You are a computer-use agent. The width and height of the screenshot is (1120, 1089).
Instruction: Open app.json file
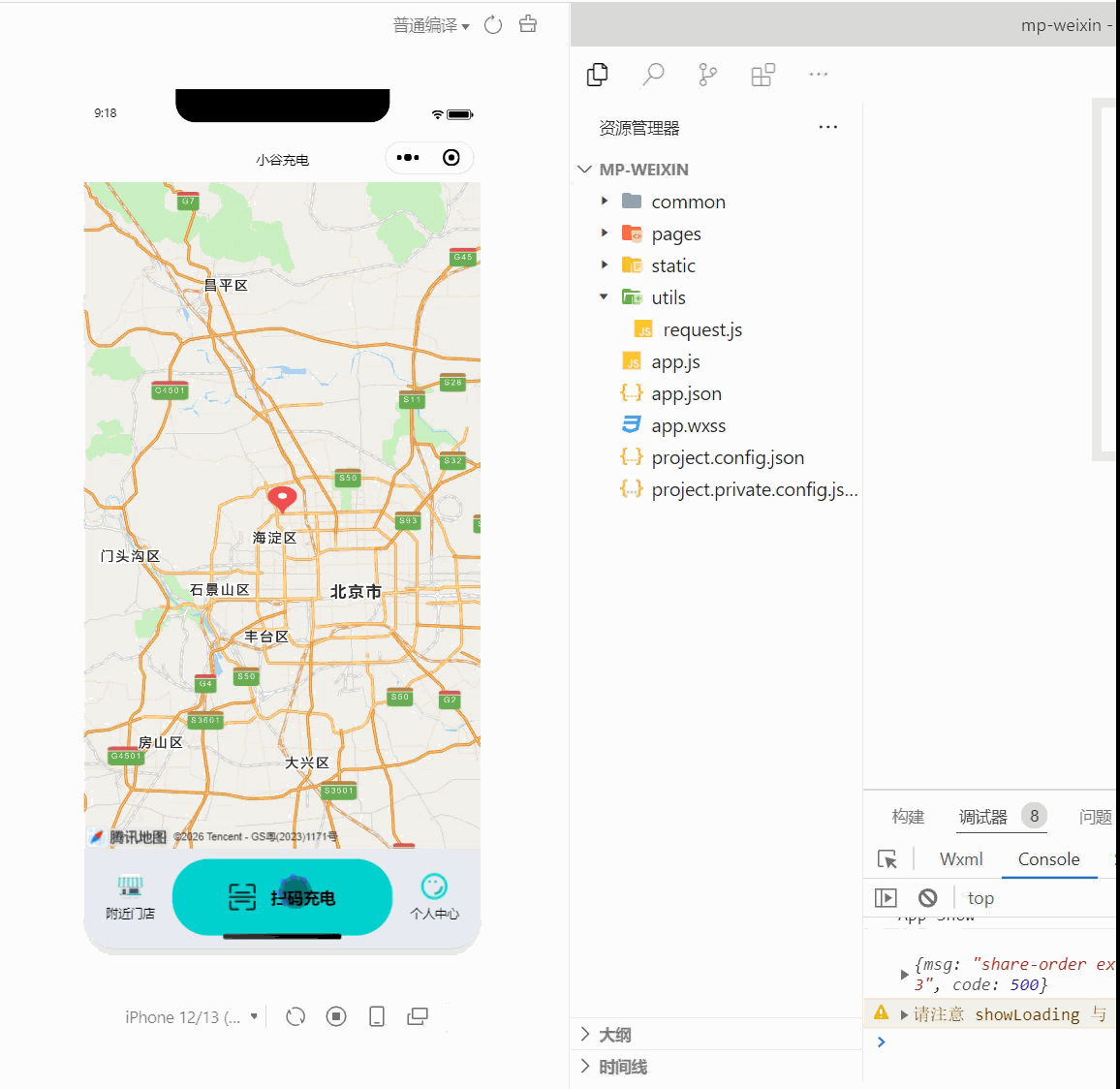pyautogui.click(x=686, y=393)
